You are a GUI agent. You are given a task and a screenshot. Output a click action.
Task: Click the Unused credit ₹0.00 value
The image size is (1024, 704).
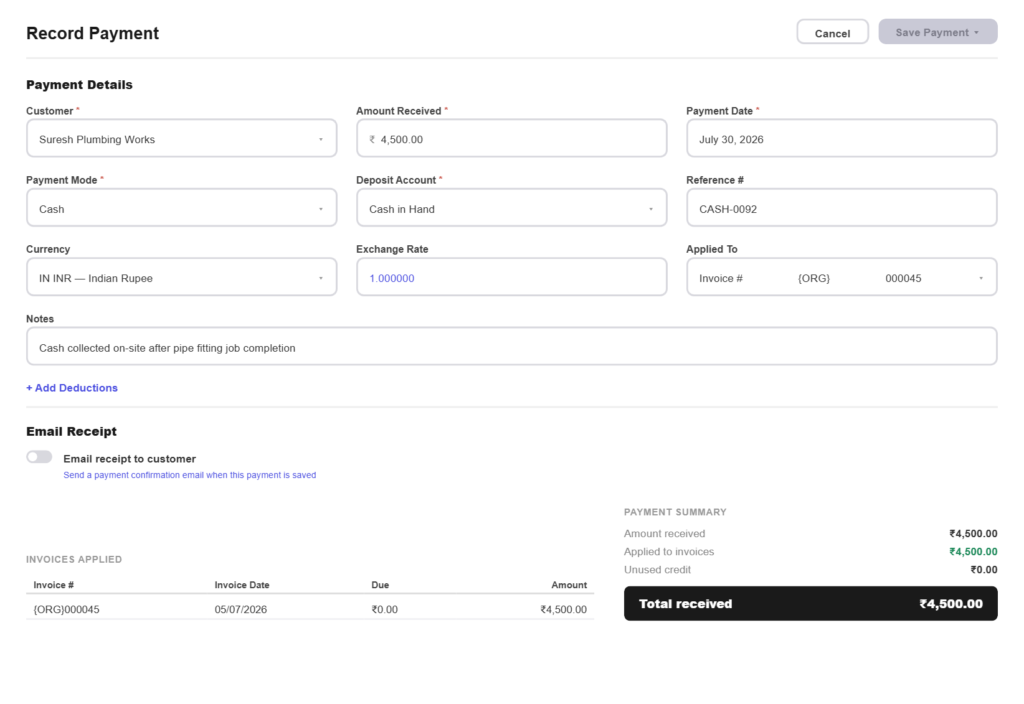pyautogui.click(x=984, y=569)
